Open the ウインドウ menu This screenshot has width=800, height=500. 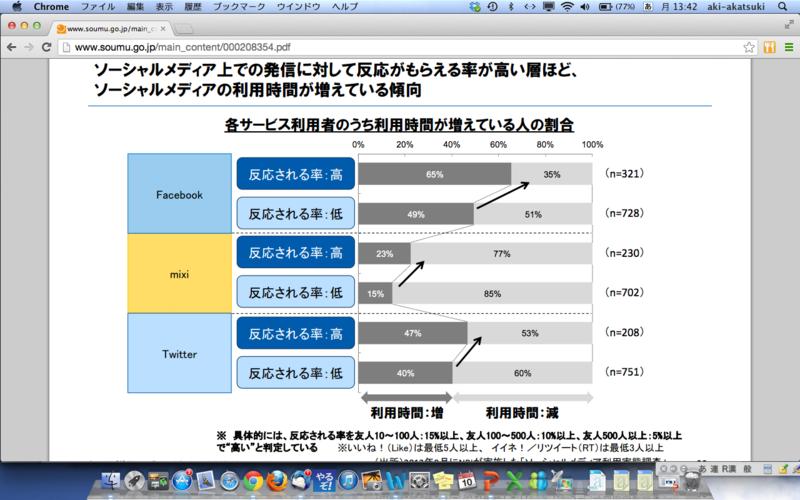298,7
